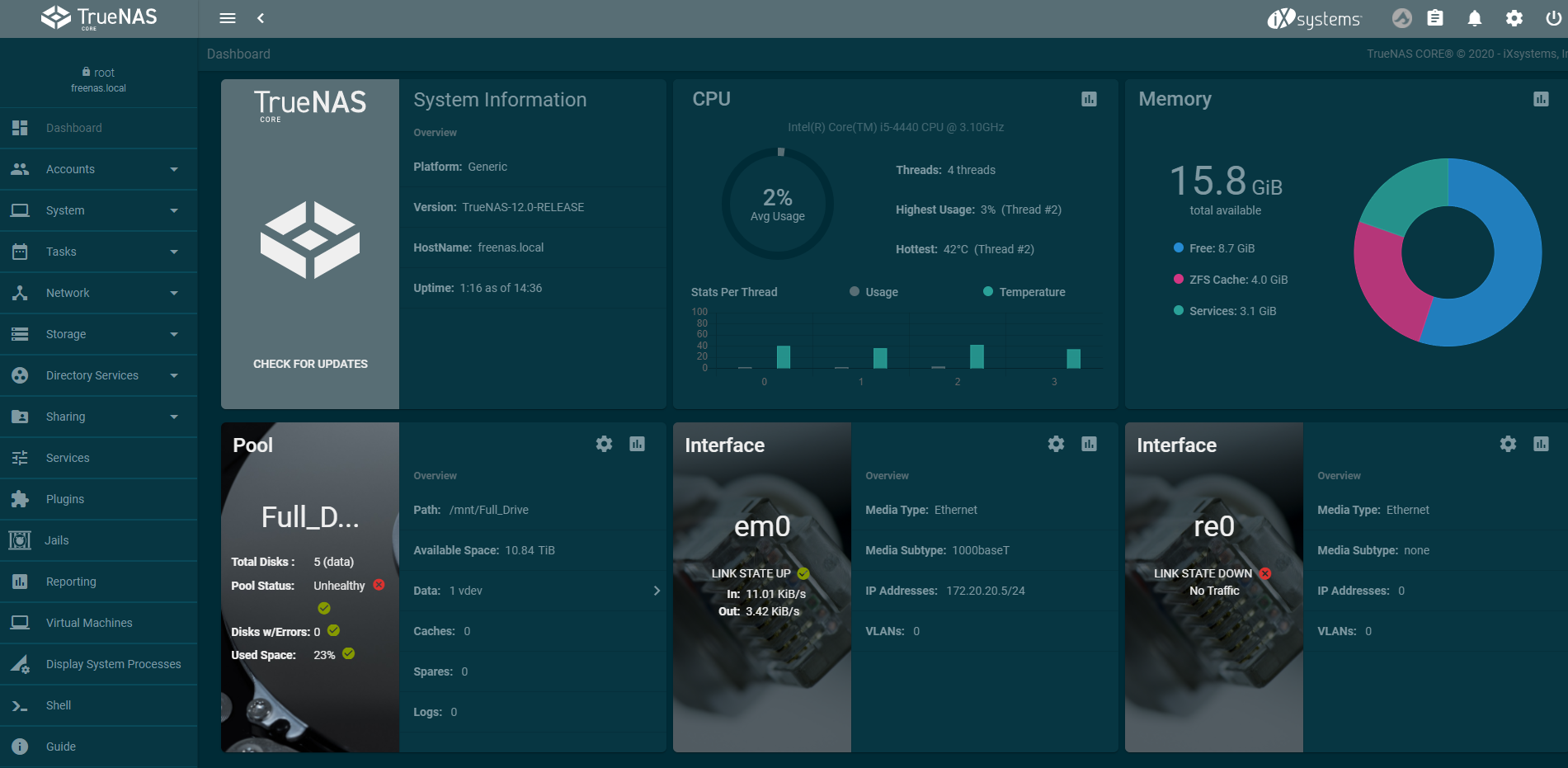Open Memory reports chart icon
1568x768 pixels.
click(1541, 99)
